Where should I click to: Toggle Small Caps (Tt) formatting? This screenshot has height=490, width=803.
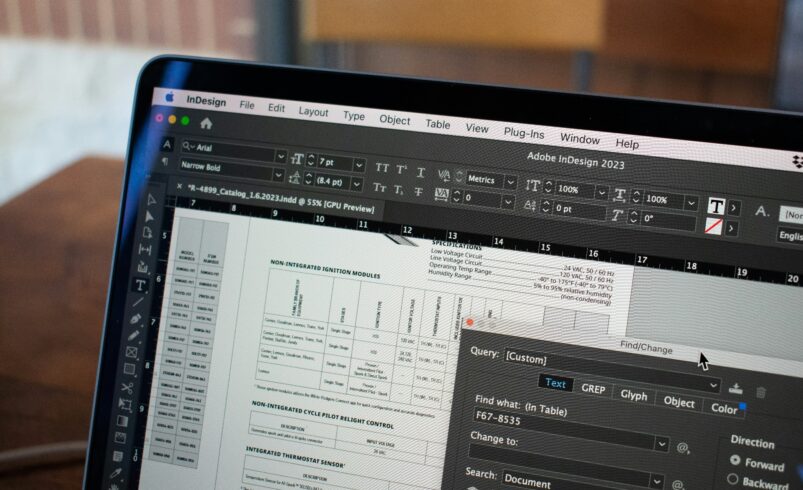tap(379, 187)
